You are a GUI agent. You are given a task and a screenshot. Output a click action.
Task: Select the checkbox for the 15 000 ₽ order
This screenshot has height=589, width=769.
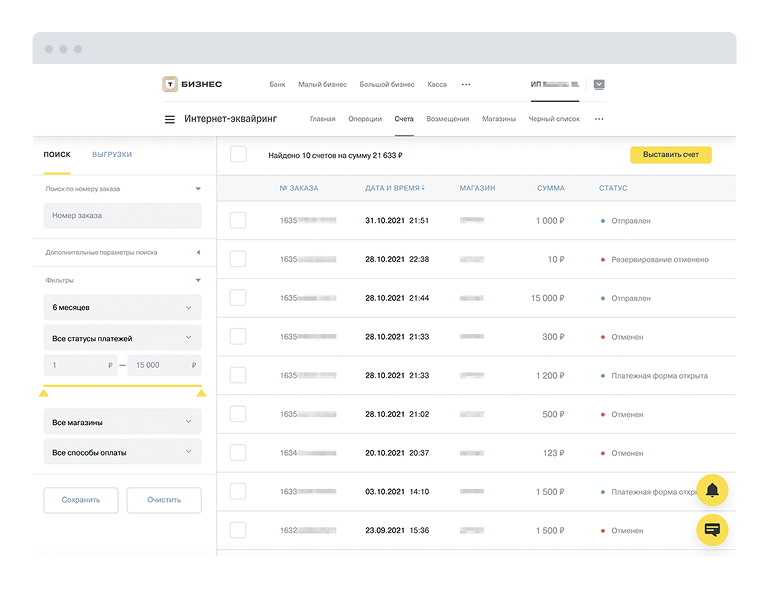pos(238,298)
